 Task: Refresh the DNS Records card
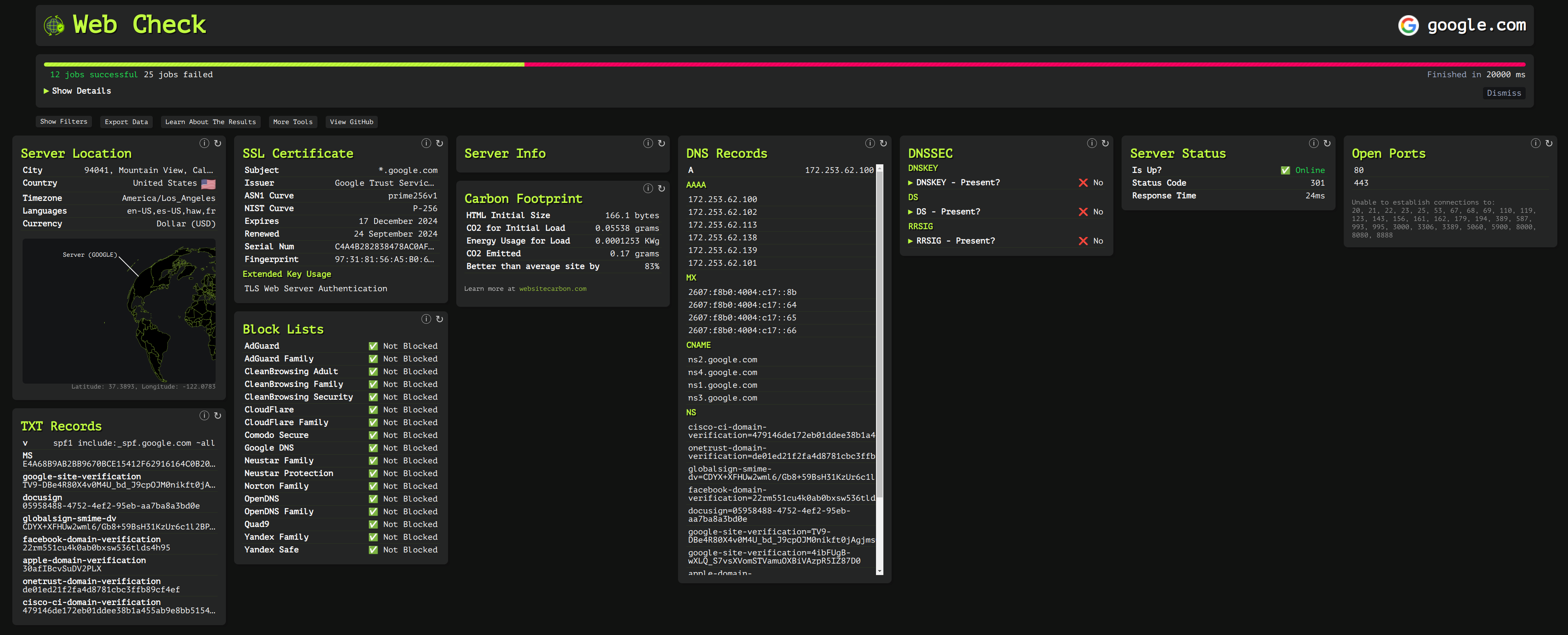[883, 143]
